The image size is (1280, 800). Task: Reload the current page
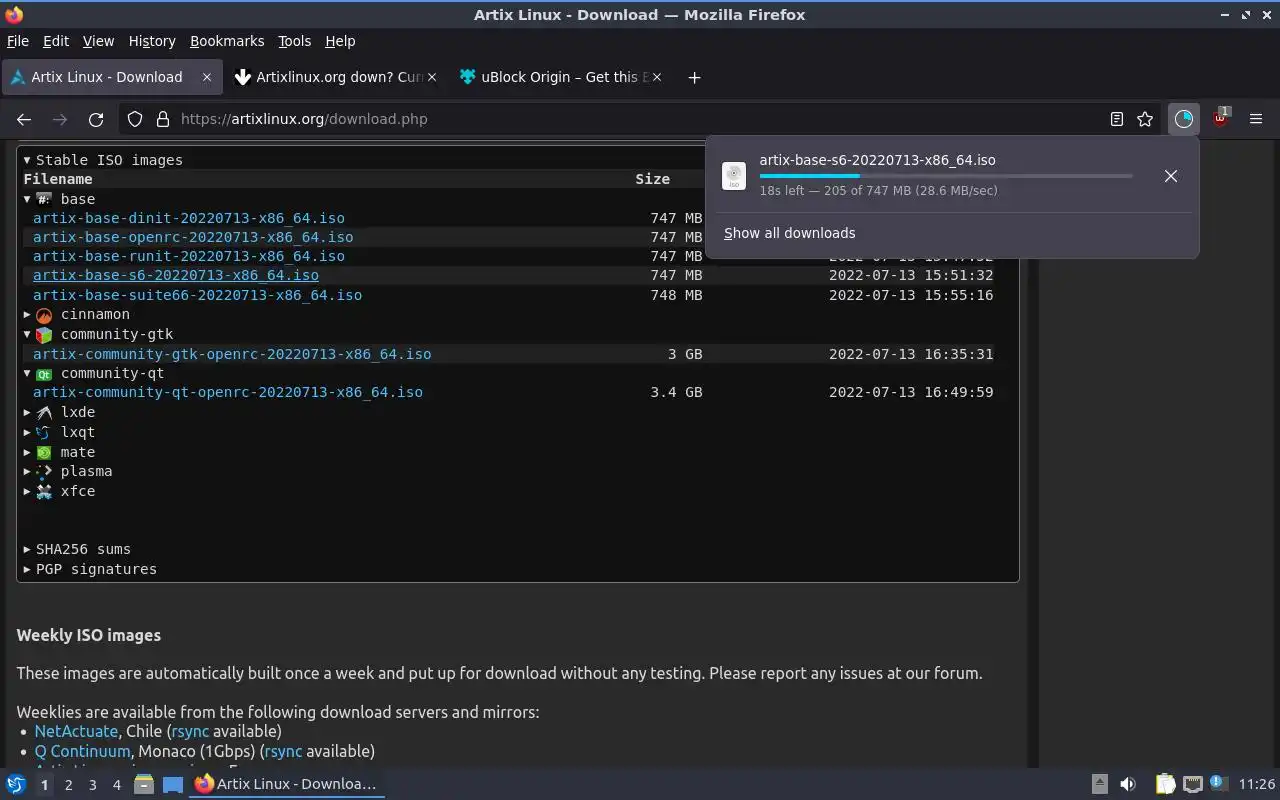pyautogui.click(x=96, y=119)
